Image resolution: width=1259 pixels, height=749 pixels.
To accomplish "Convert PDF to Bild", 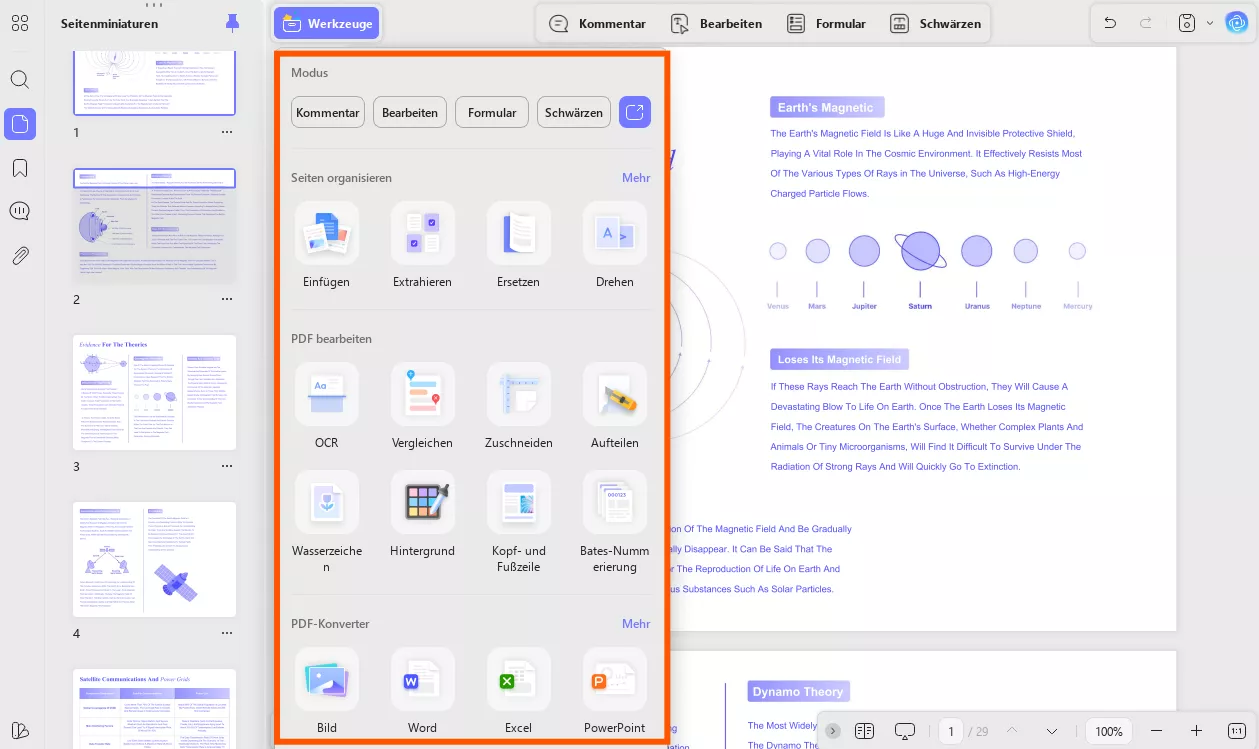I will click(x=327, y=691).
